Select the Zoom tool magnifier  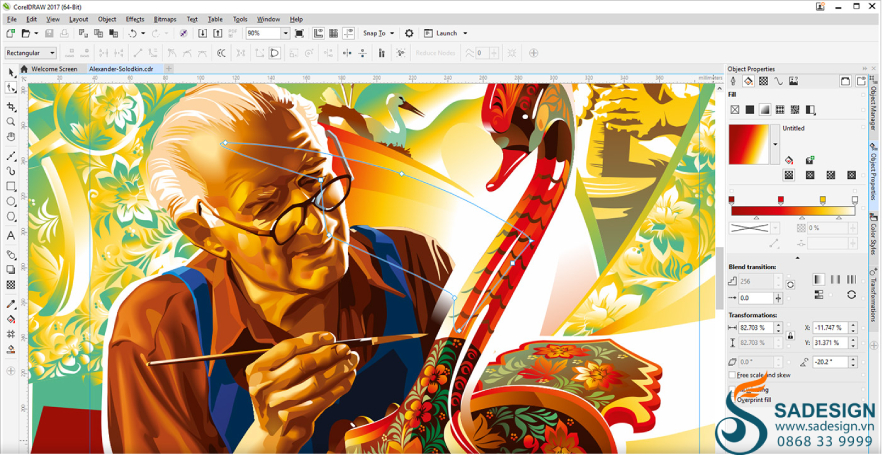point(11,122)
